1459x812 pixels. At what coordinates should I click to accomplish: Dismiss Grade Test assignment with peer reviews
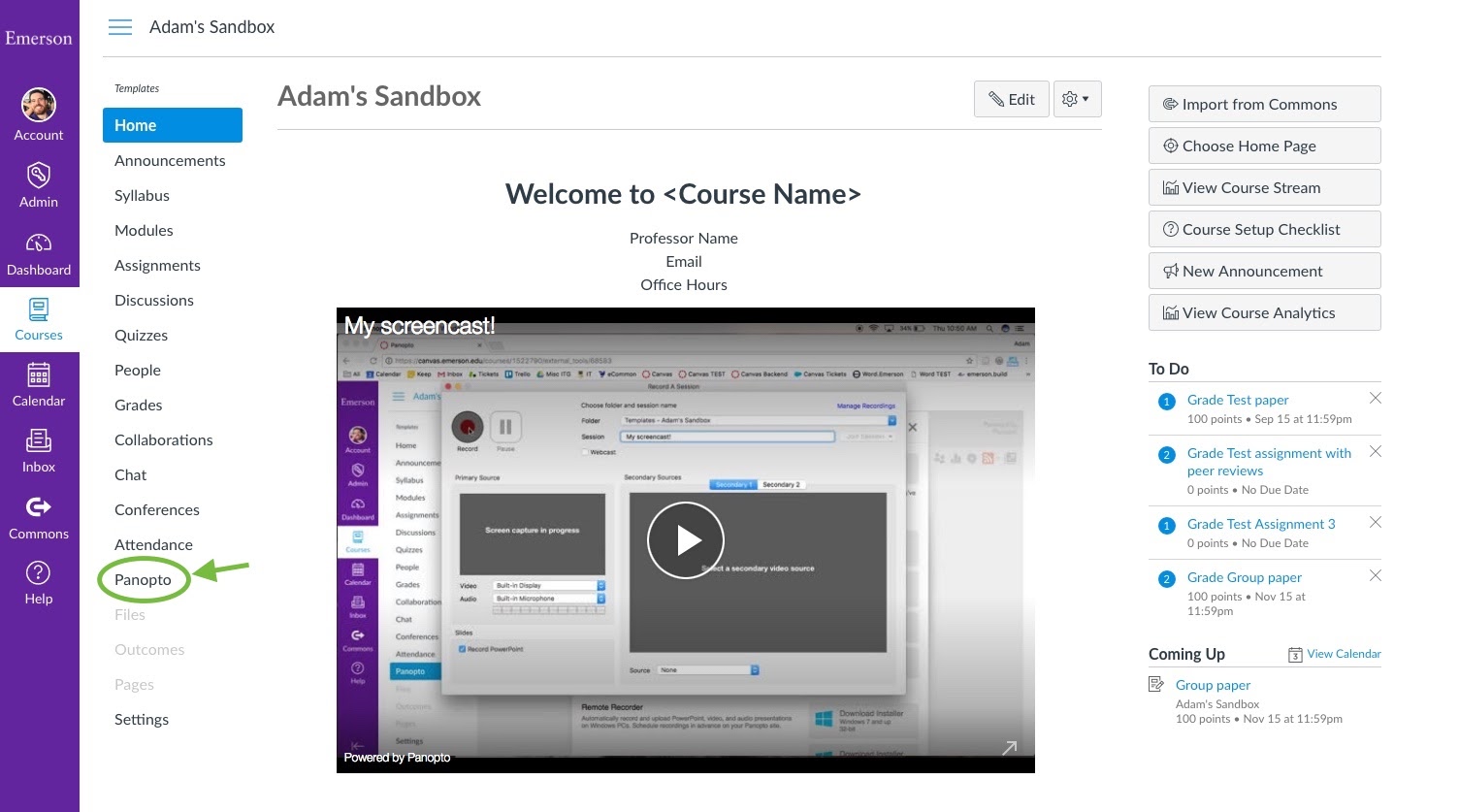click(x=1375, y=451)
